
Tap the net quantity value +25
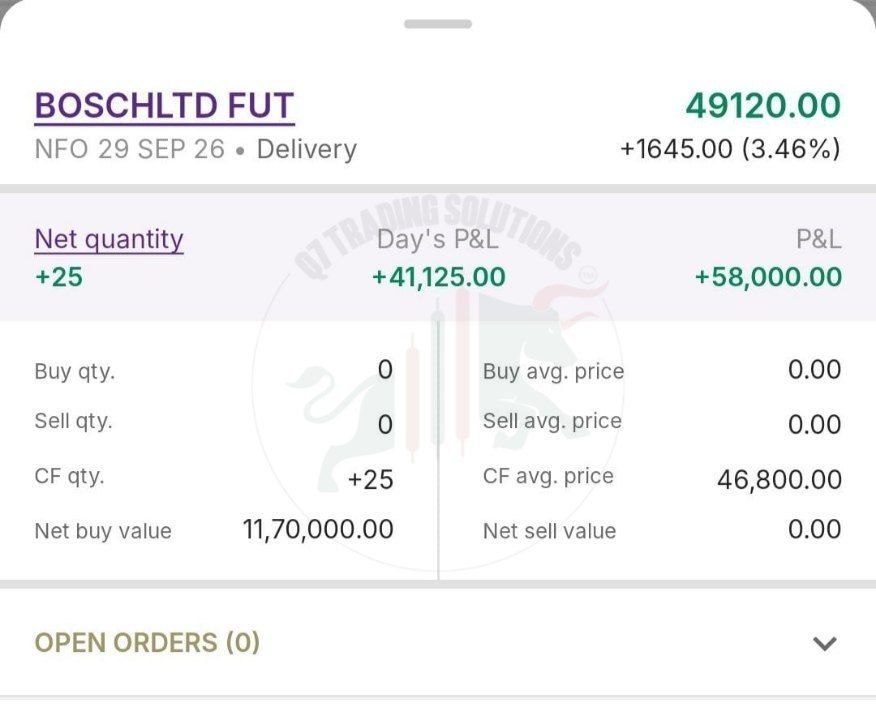click(x=59, y=277)
